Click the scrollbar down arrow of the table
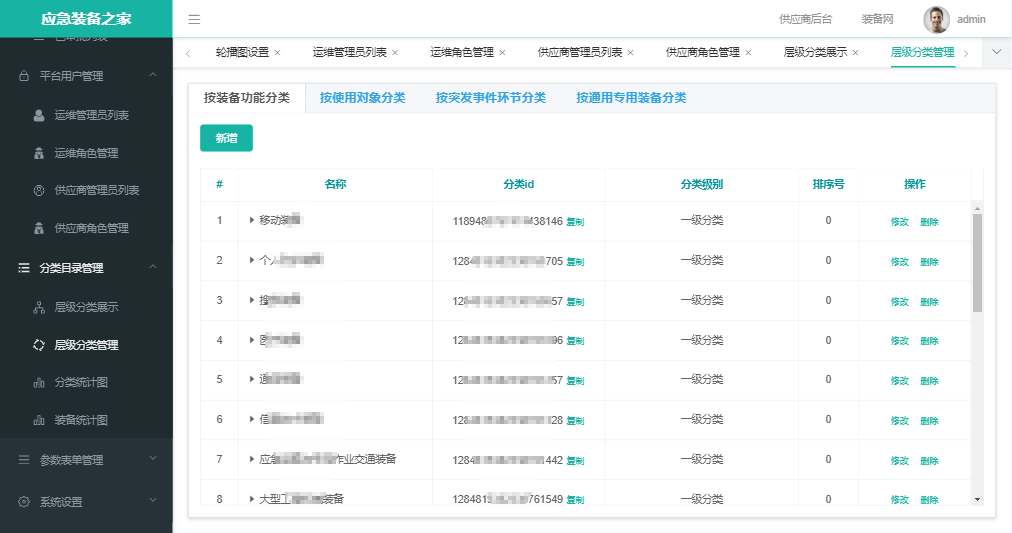The width and height of the screenshot is (1012, 533). tap(977, 499)
